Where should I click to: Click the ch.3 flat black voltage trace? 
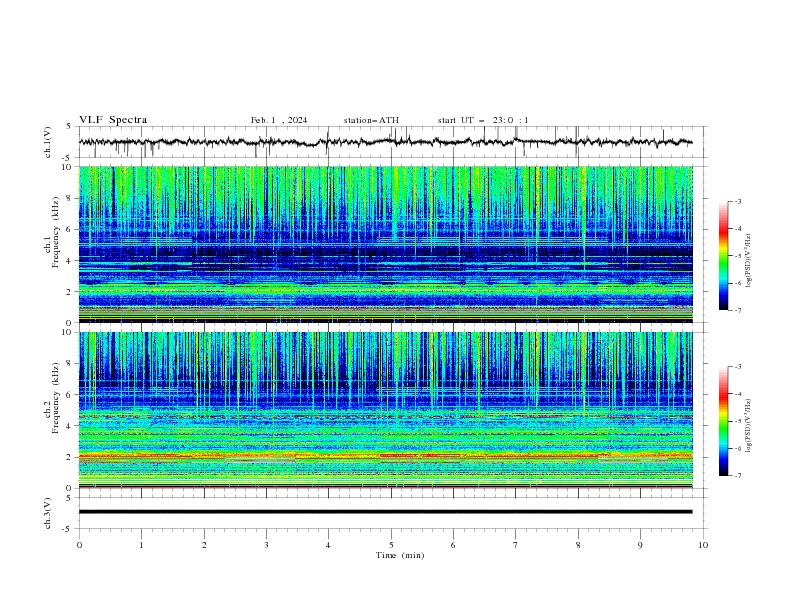click(385, 512)
